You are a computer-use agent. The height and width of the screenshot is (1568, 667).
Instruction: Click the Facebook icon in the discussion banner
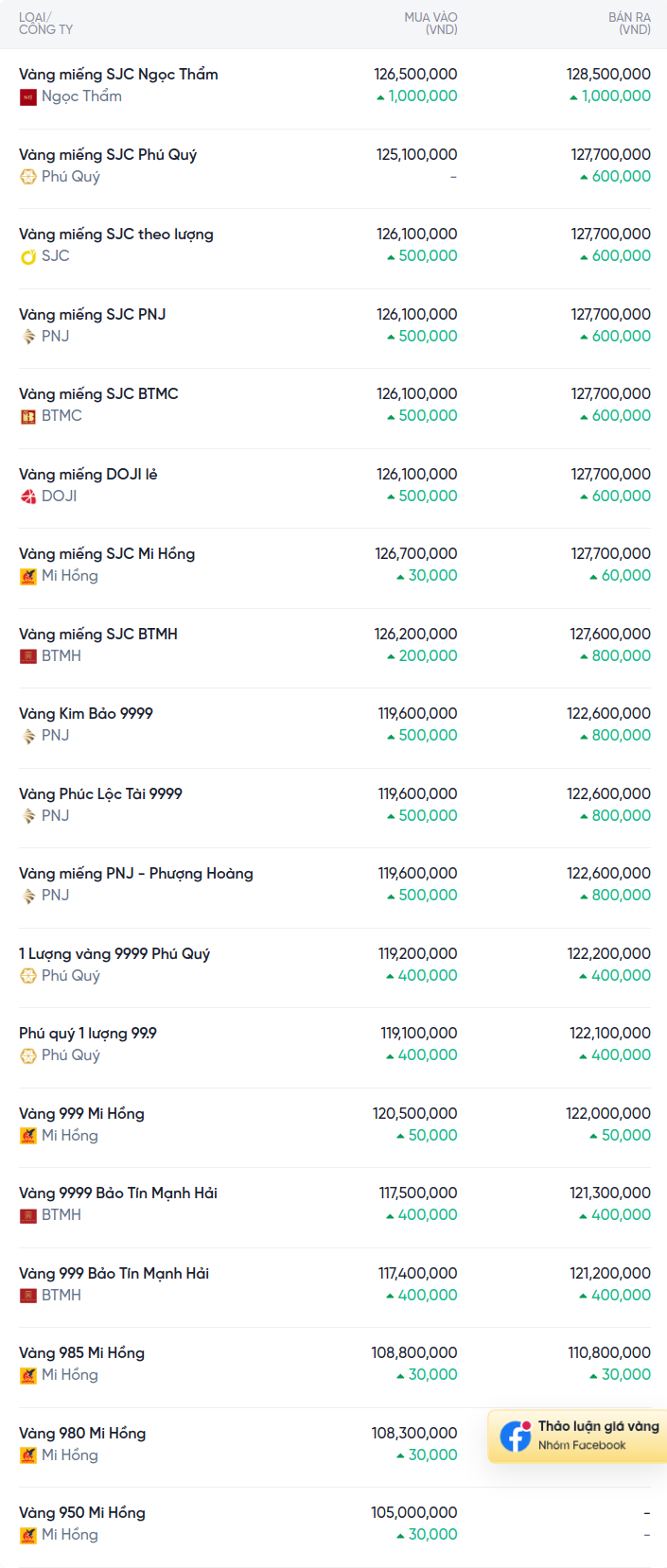(x=516, y=1436)
